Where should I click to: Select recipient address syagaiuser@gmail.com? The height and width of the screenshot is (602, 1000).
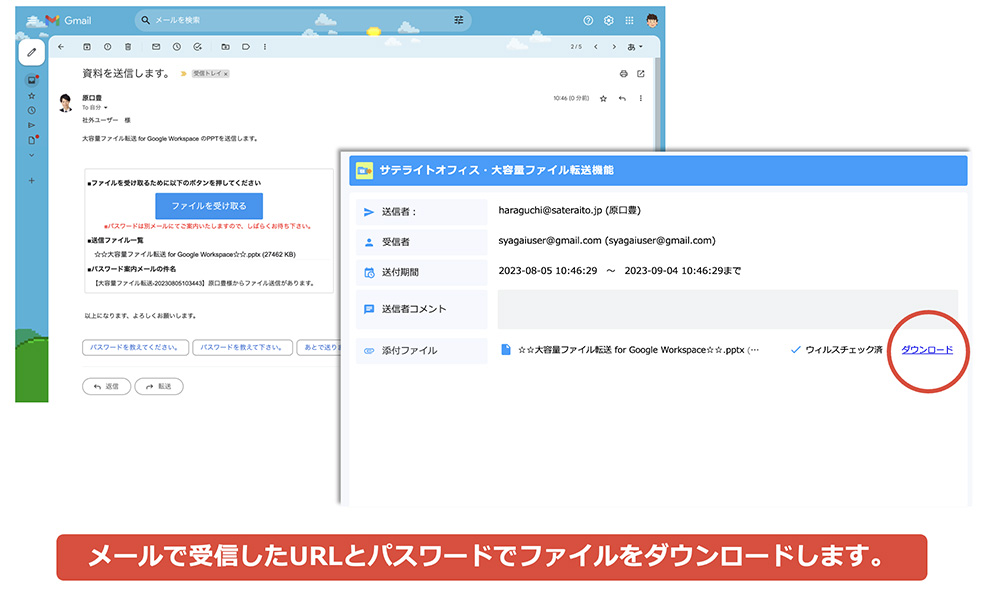[550, 240]
